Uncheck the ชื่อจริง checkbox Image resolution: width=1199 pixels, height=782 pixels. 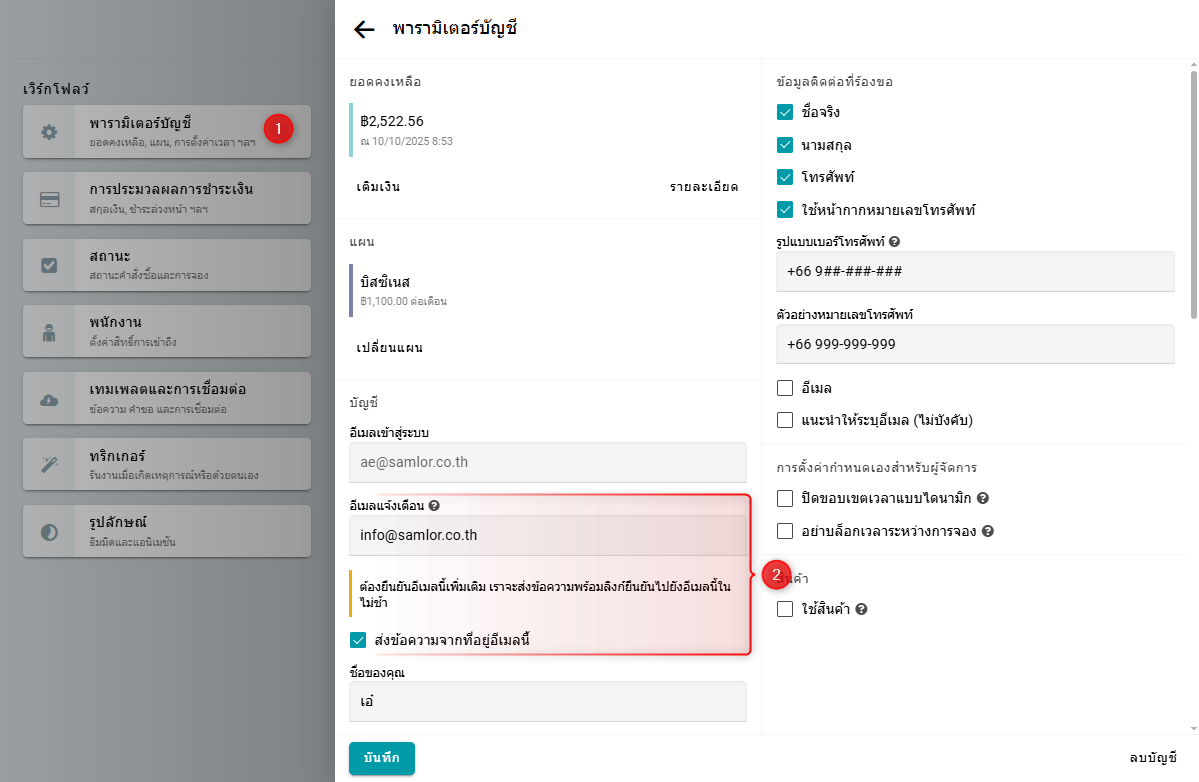point(785,112)
